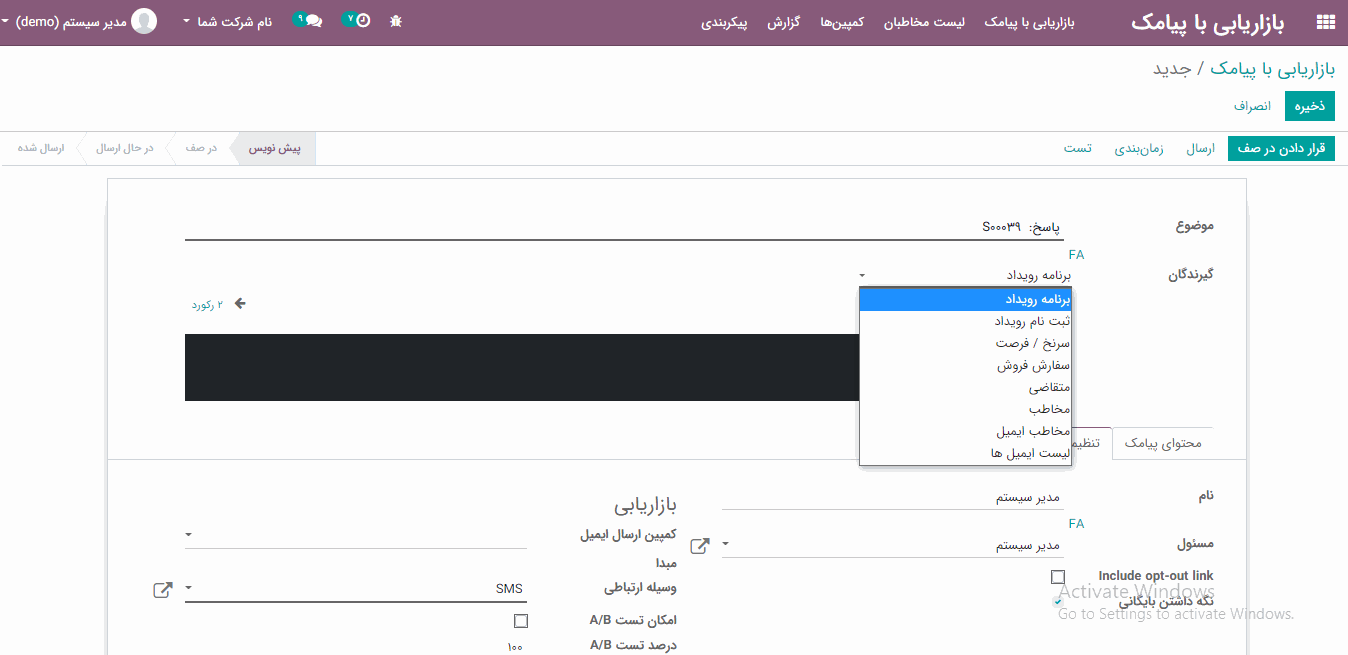Click the در صف status stage
This screenshot has height=655, width=1348.
coord(200,148)
